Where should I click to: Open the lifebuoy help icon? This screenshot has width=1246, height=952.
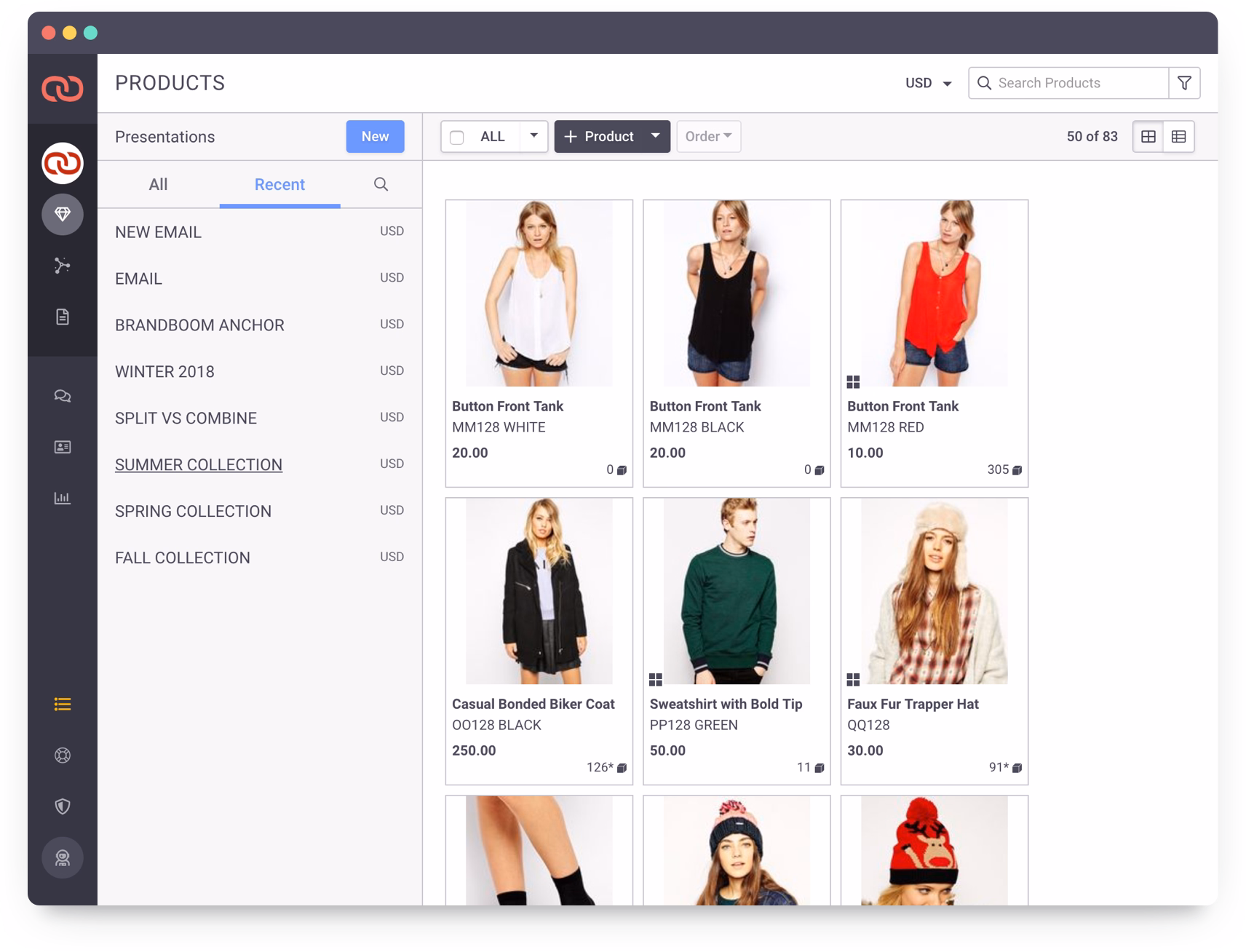tap(63, 755)
